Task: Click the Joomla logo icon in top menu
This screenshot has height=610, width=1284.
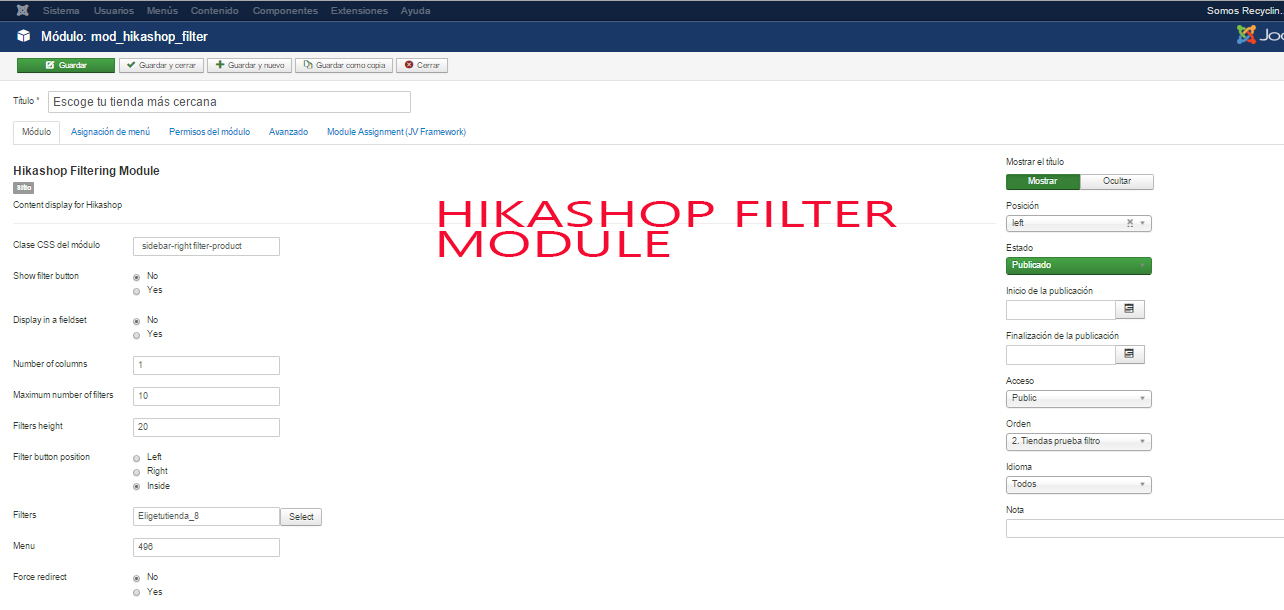Action: [x=22, y=11]
